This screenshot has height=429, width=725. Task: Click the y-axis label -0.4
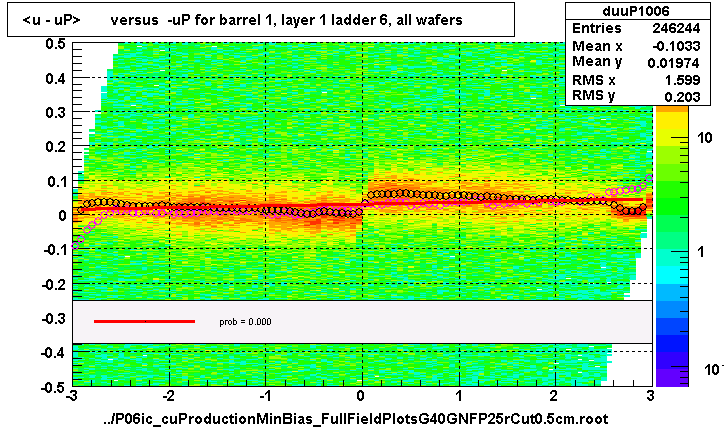click(x=54, y=353)
